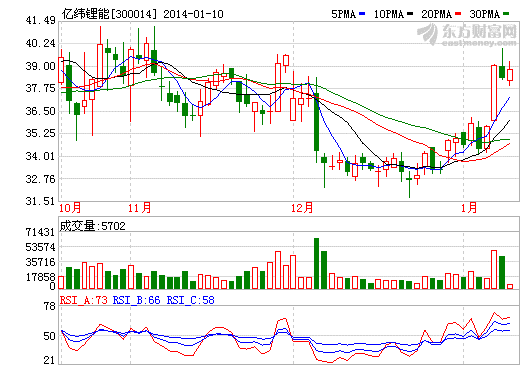Click the date 2014-01-10 in the header
520x365 pixels.
tap(193, 14)
